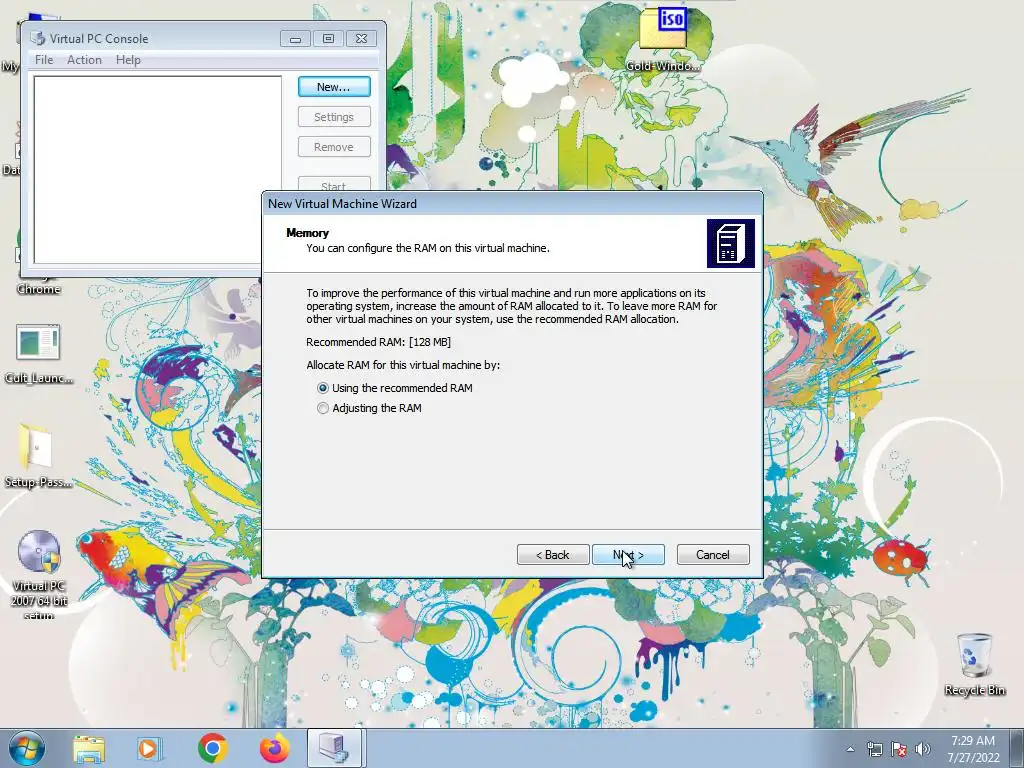This screenshot has width=1024, height=768.
Task: Click Virtual PC taskbar button
Action: 334,748
